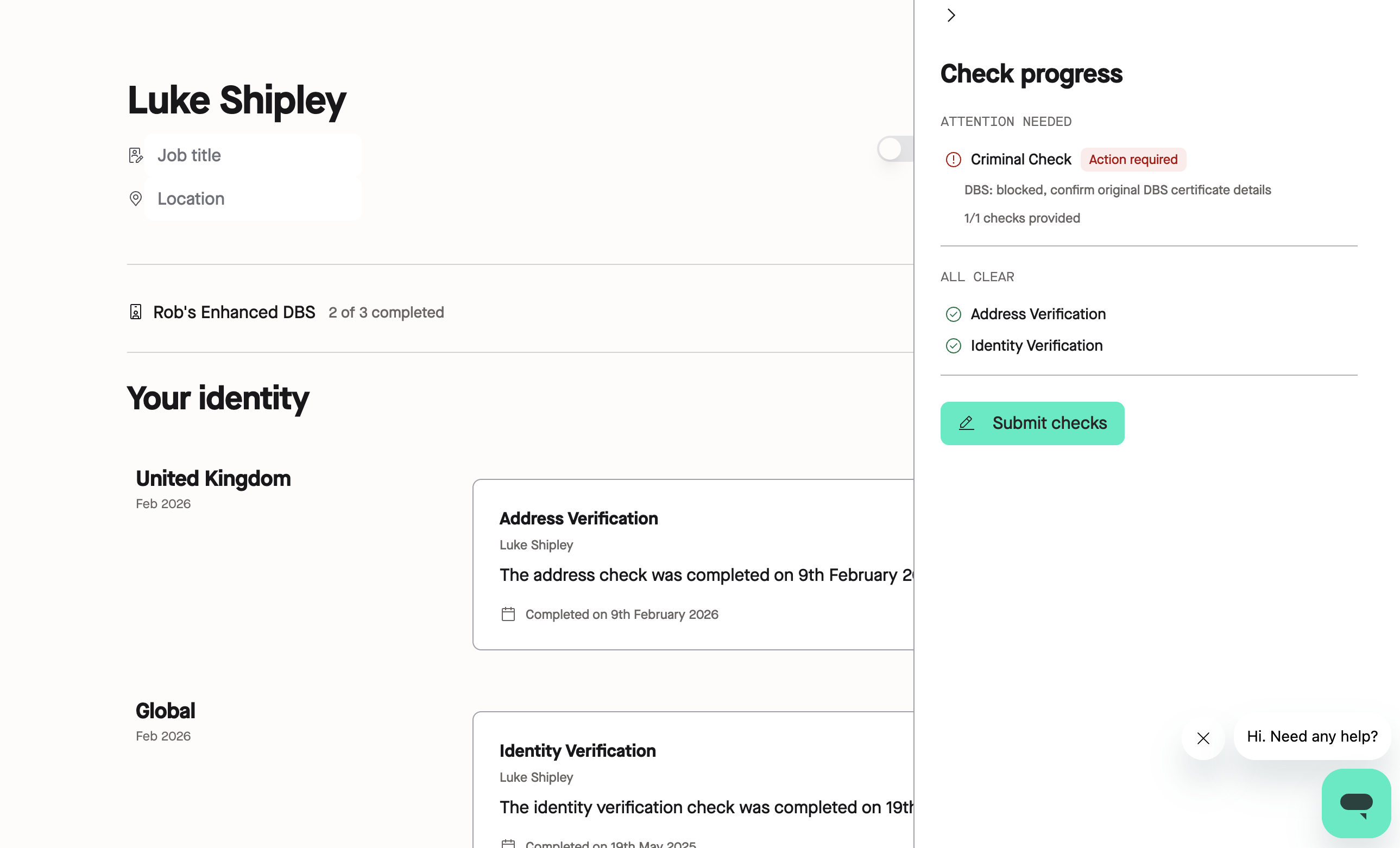This screenshot has height=848, width=1400.
Task: Select Identity Verification in the All Clear list
Action: click(1036, 346)
